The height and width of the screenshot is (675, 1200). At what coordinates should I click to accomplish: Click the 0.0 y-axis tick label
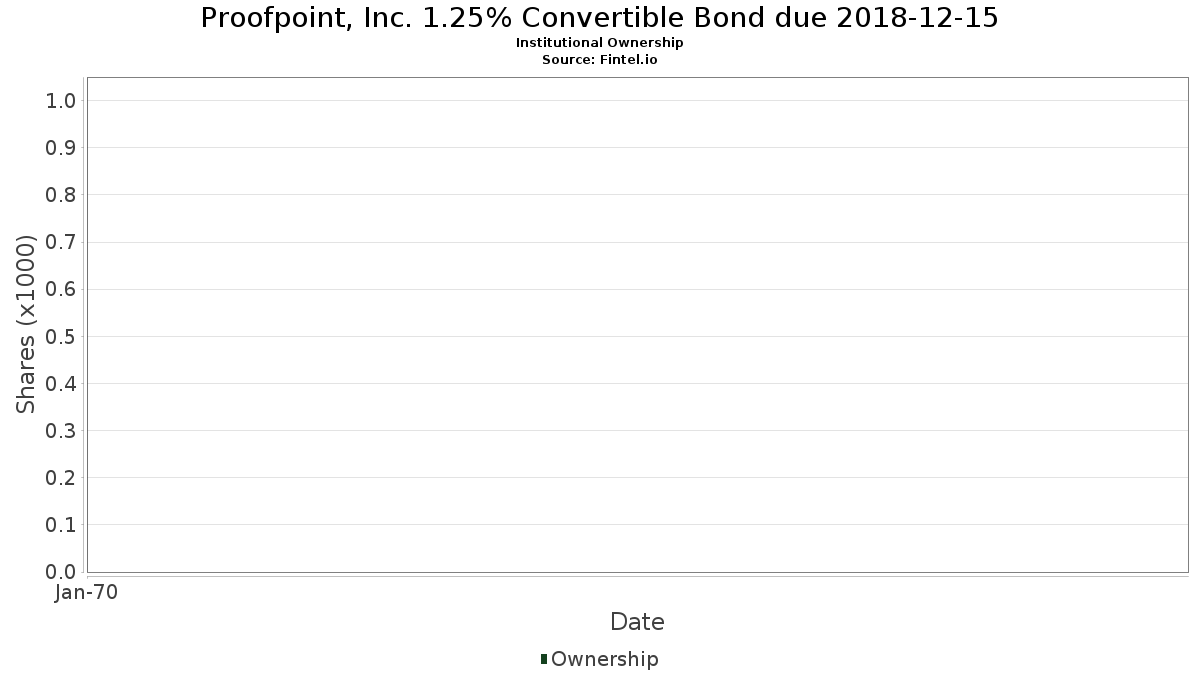click(61, 572)
